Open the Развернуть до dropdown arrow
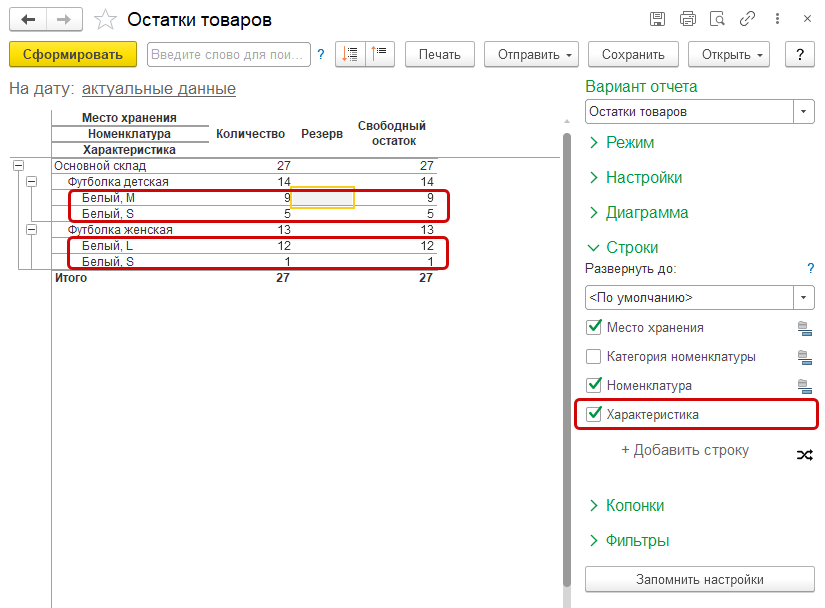This screenshot has width=825, height=608. pyautogui.click(x=803, y=298)
